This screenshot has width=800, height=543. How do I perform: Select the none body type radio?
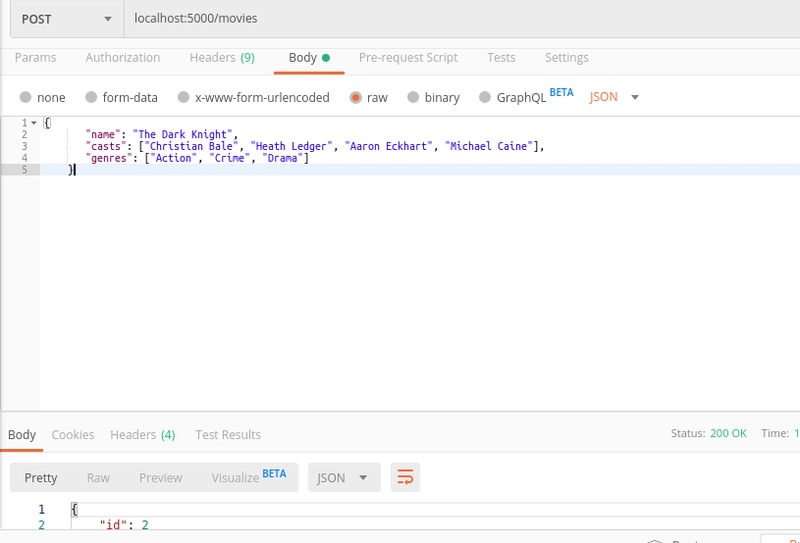(26, 97)
